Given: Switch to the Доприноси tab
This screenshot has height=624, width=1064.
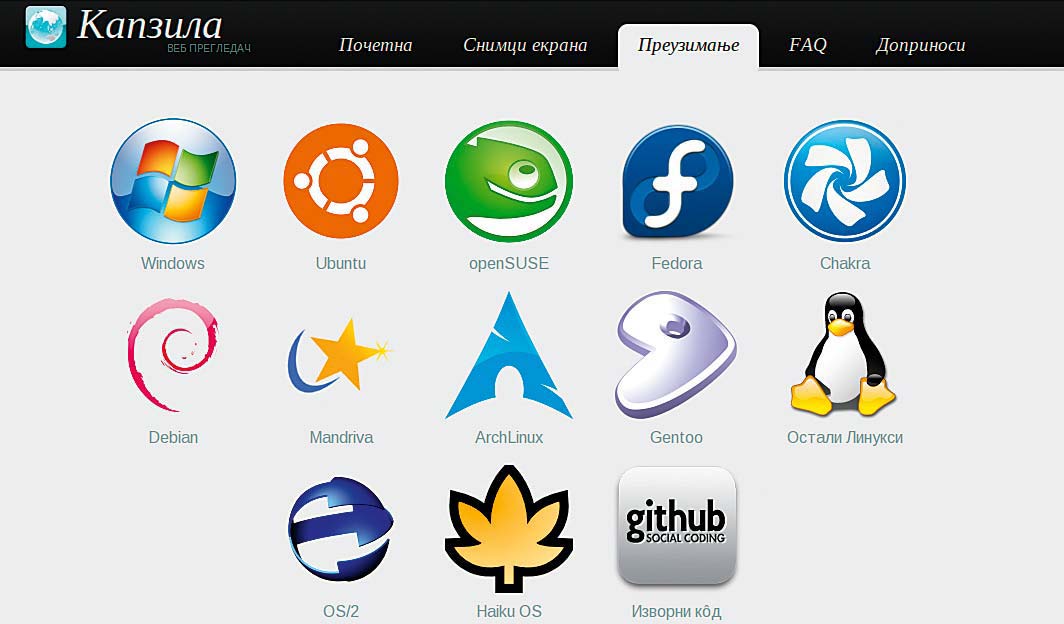Looking at the screenshot, I should (x=920, y=45).
